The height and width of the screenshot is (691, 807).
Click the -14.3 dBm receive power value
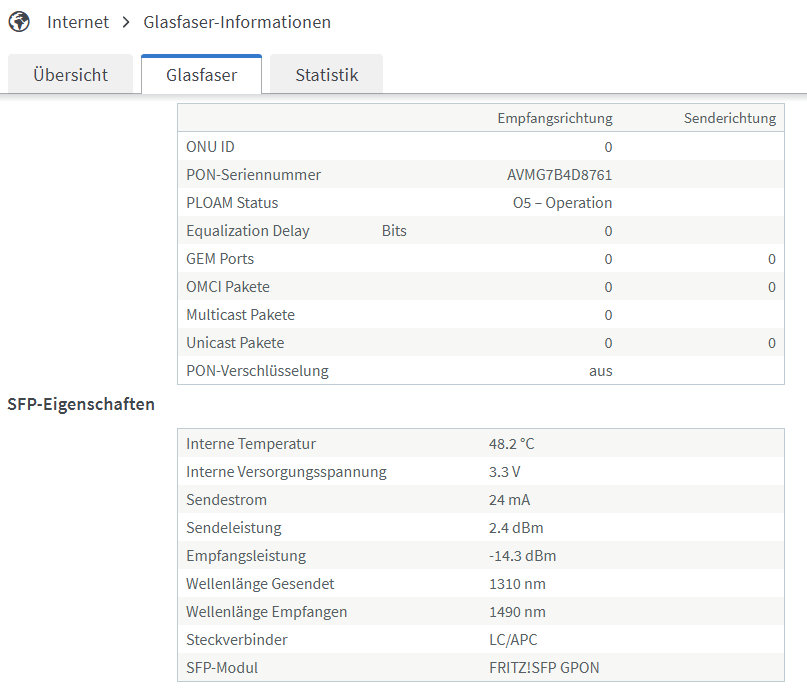point(522,556)
